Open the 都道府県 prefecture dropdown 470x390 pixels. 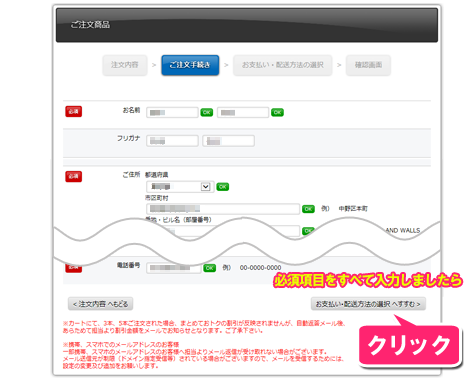point(180,187)
